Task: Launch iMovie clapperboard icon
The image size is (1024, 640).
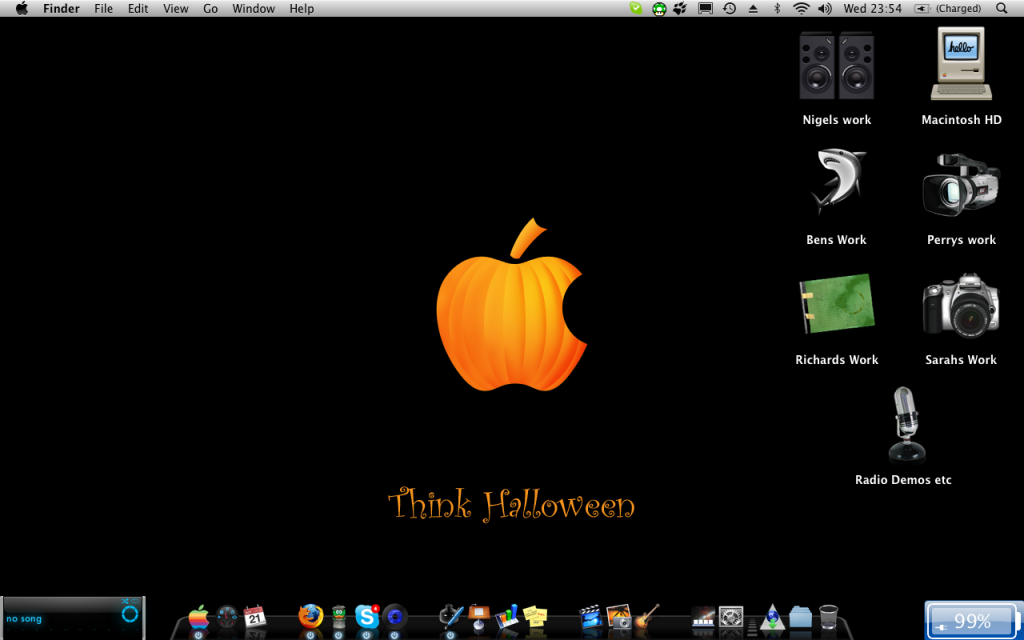Action: 590,616
